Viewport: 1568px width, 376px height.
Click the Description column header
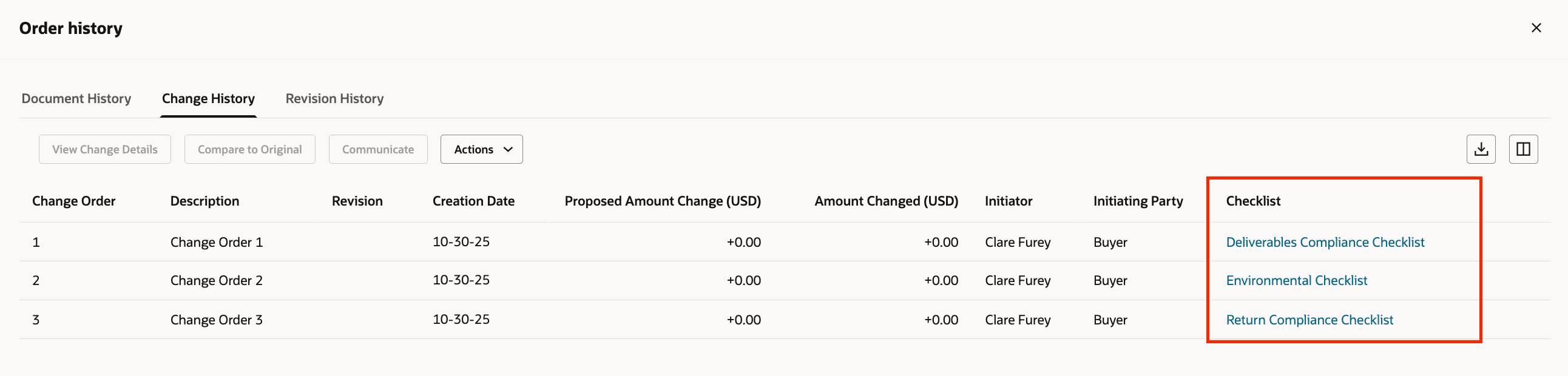pyautogui.click(x=204, y=201)
